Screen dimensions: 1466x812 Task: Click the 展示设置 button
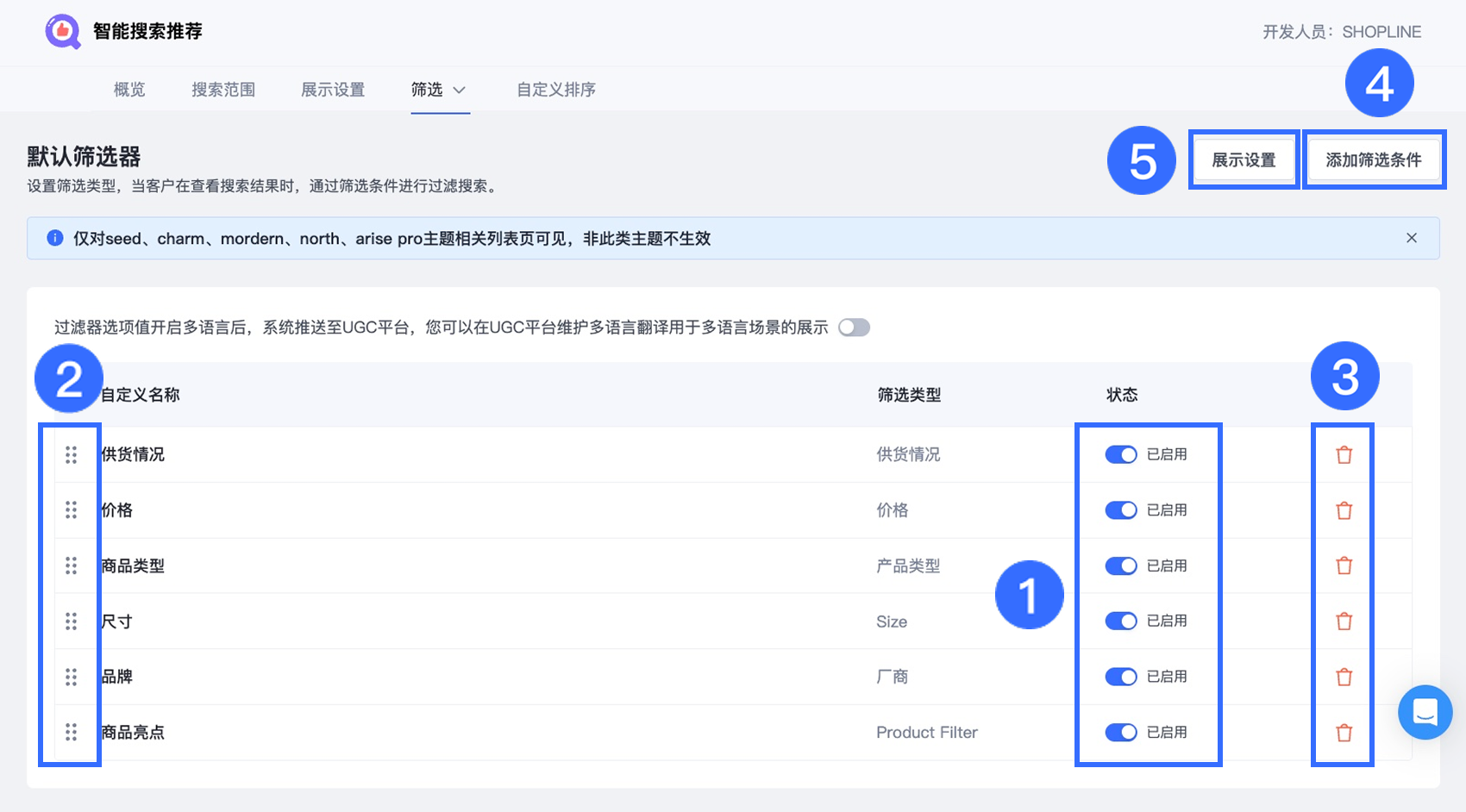click(1243, 159)
